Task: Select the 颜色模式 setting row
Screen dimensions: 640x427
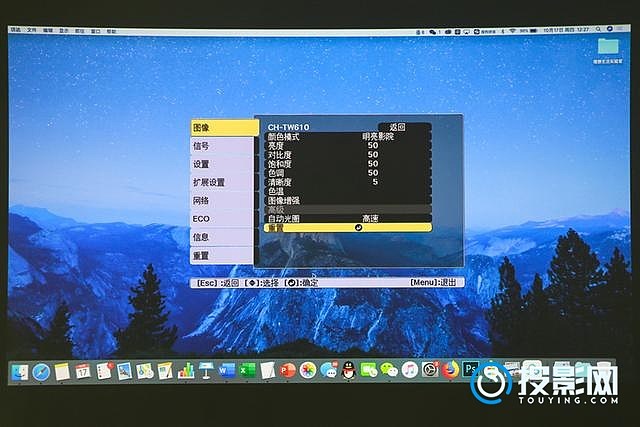Action: coord(348,136)
